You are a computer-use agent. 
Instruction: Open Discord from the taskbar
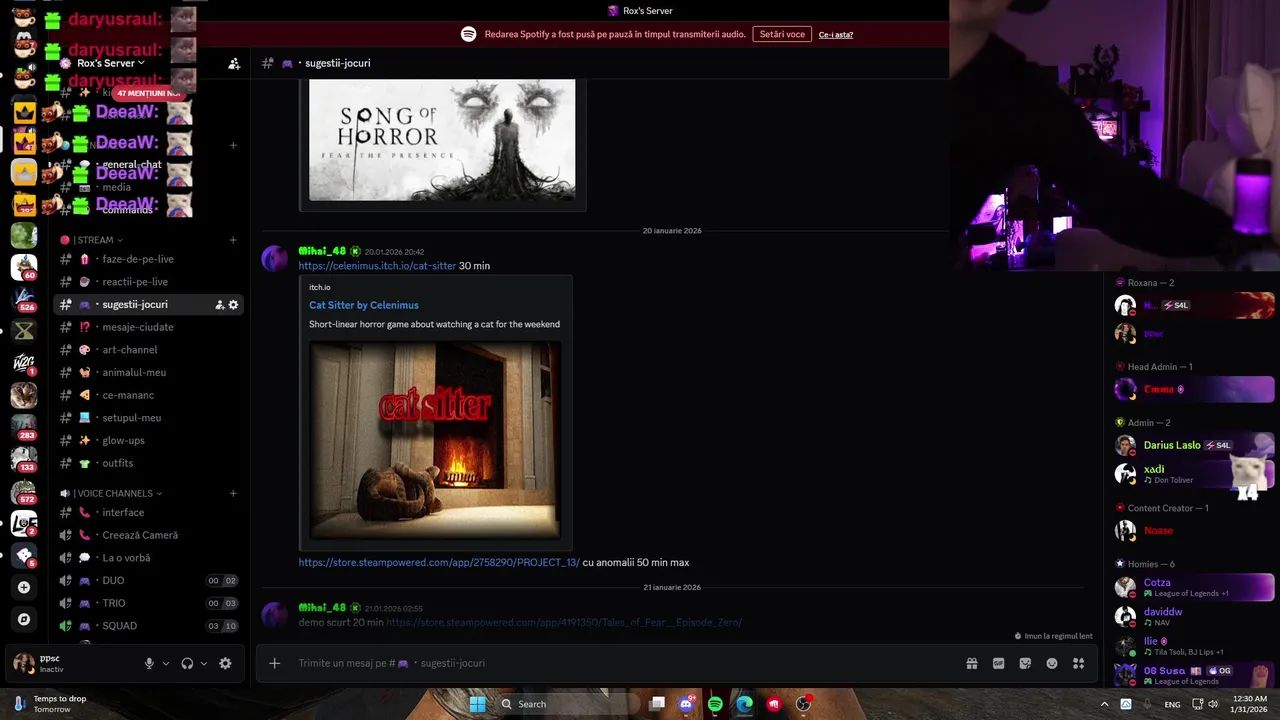pyautogui.click(x=686, y=704)
